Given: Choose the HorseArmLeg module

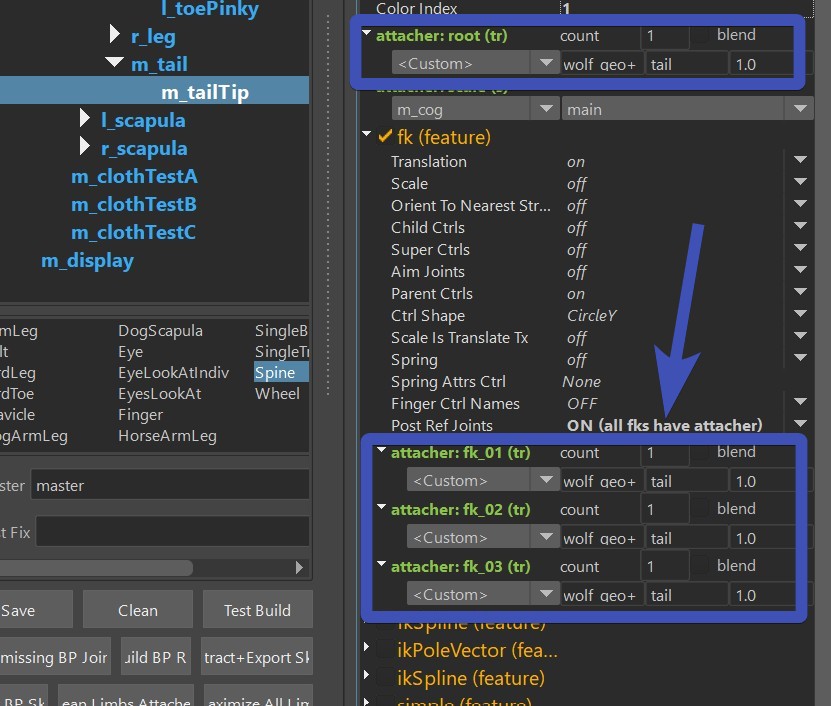Looking at the screenshot, I should pyautogui.click(x=167, y=435).
